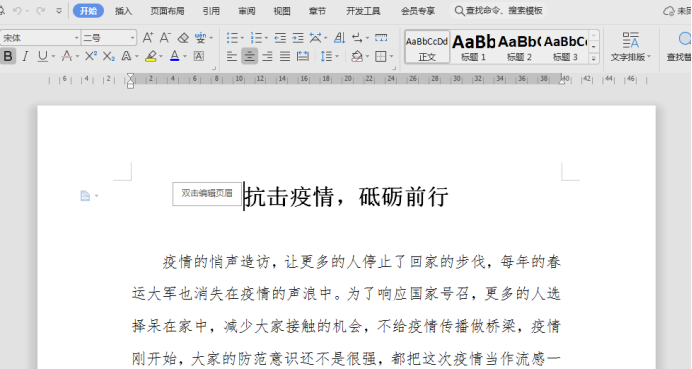This screenshot has height=369, width=692.
Task: Click the bulleted list icon
Action: [x=232, y=38]
